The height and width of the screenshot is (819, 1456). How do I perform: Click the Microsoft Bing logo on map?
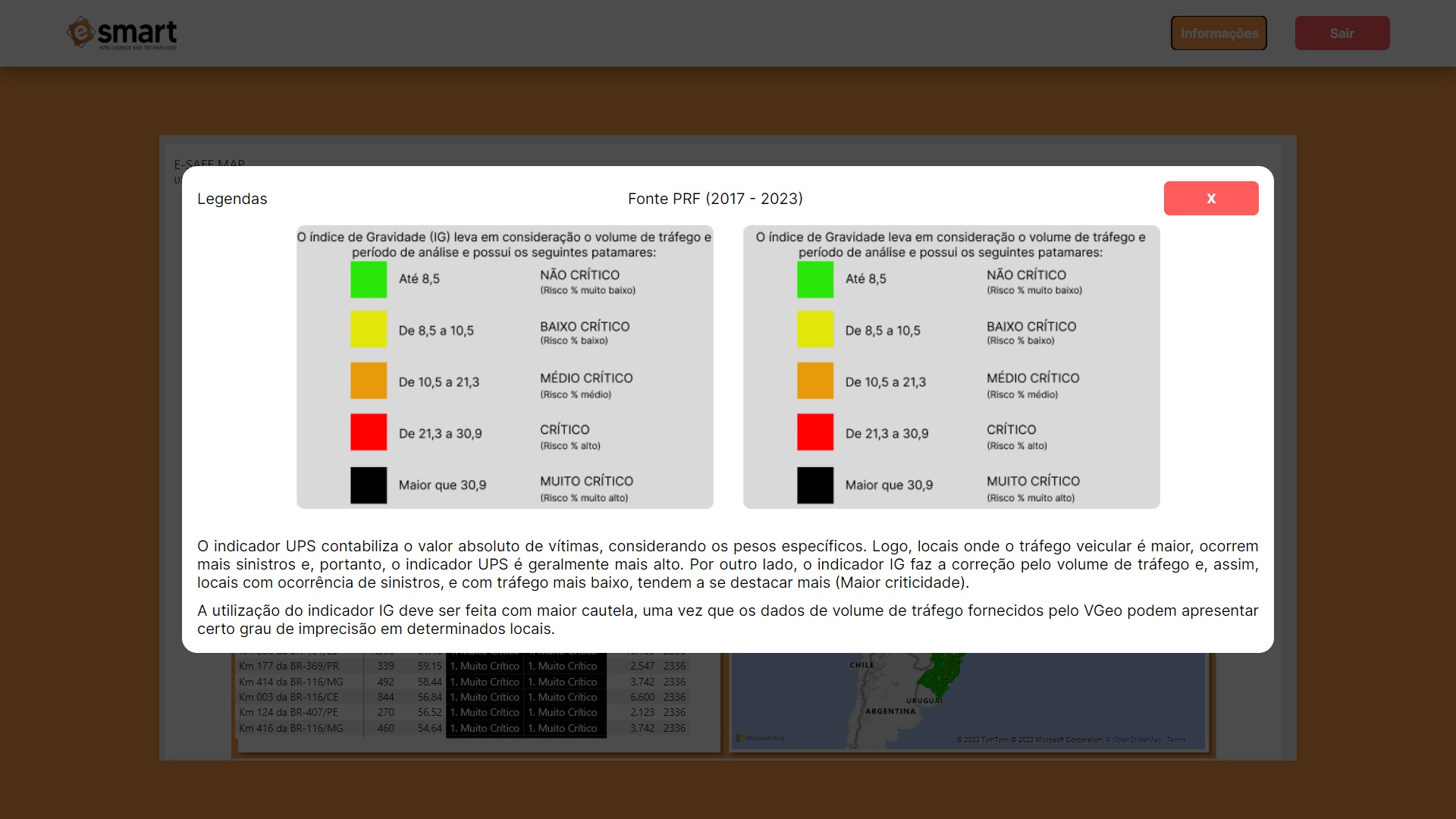(761, 738)
